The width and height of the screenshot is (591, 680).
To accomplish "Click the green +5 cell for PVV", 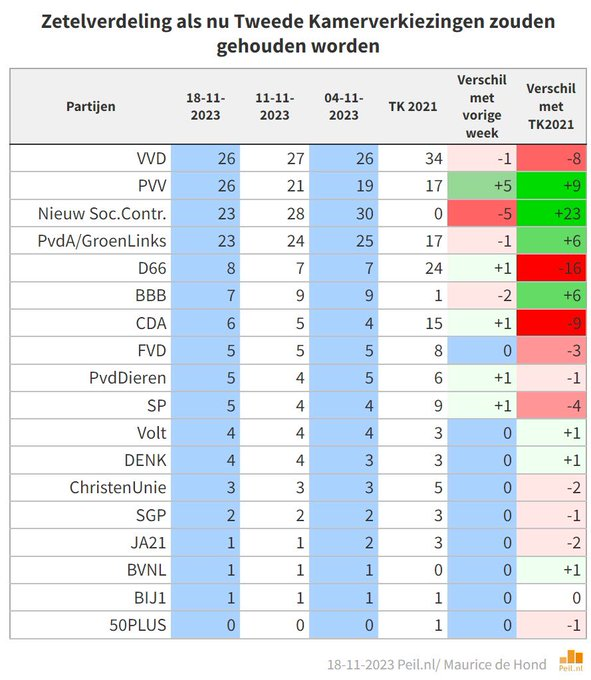I will pos(482,186).
